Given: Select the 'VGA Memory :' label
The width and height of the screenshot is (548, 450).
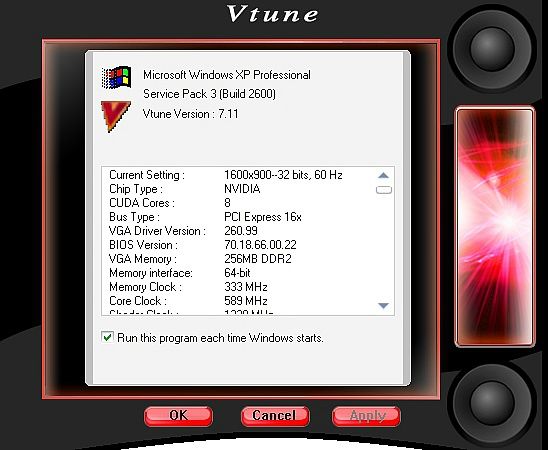Looking at the screenshot, I should coord(143,259).
